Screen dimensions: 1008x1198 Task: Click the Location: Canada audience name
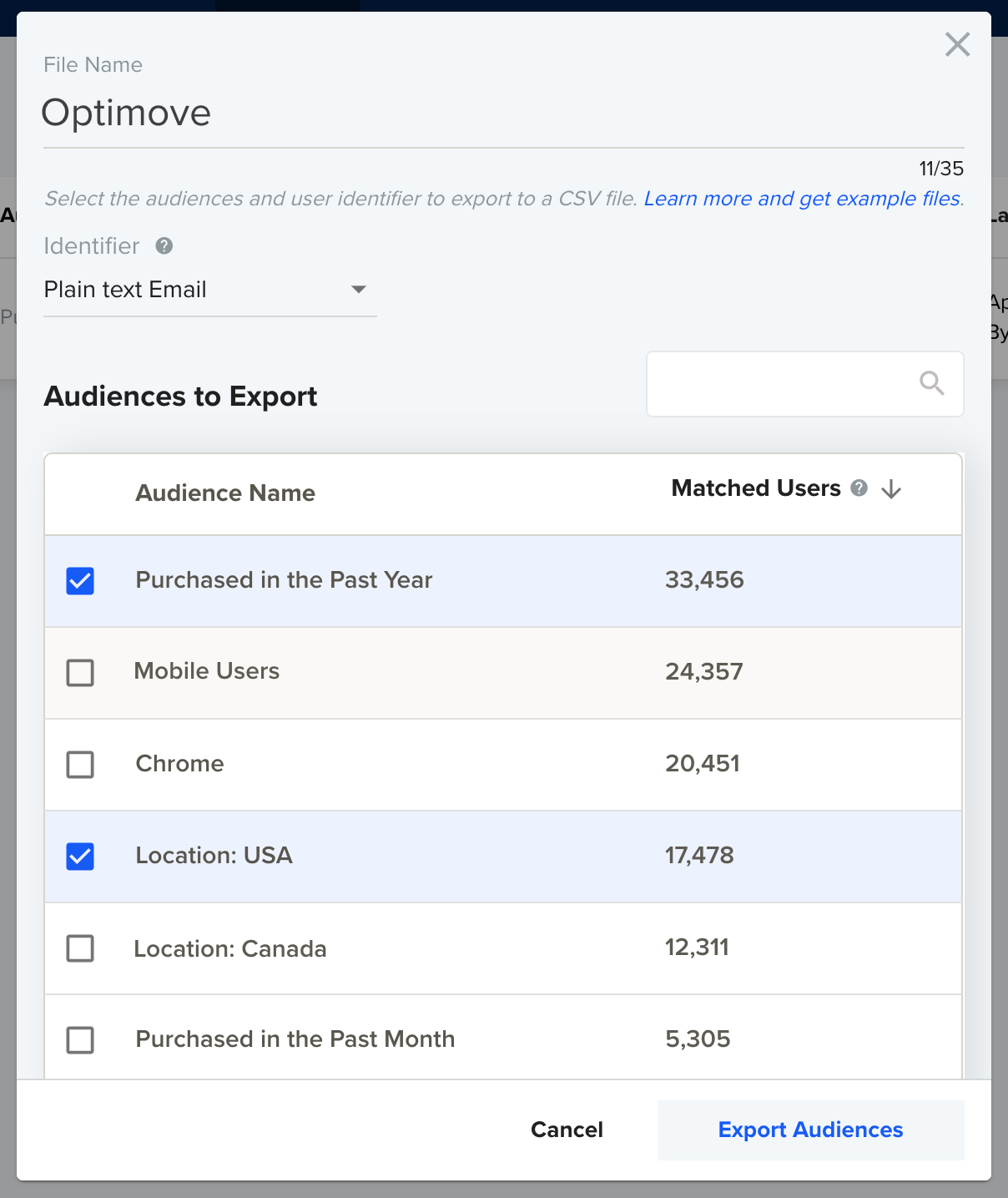[x=230, y=949]
